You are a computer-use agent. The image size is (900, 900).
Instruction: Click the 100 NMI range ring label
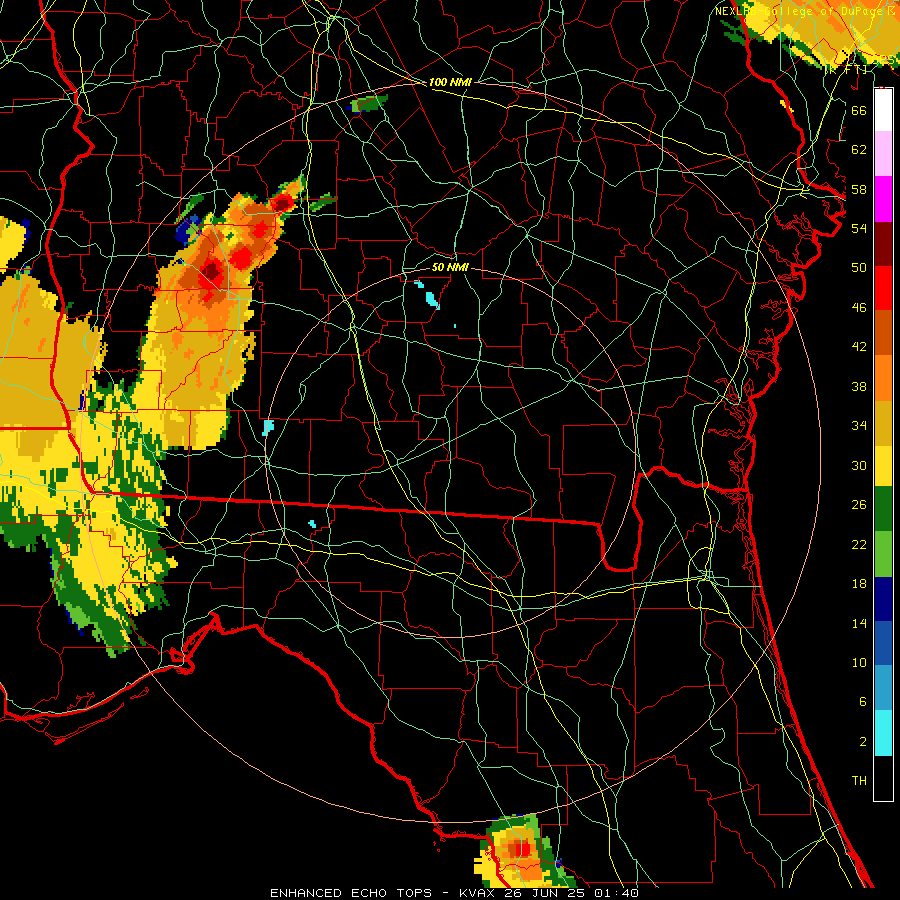coord(450,82)
